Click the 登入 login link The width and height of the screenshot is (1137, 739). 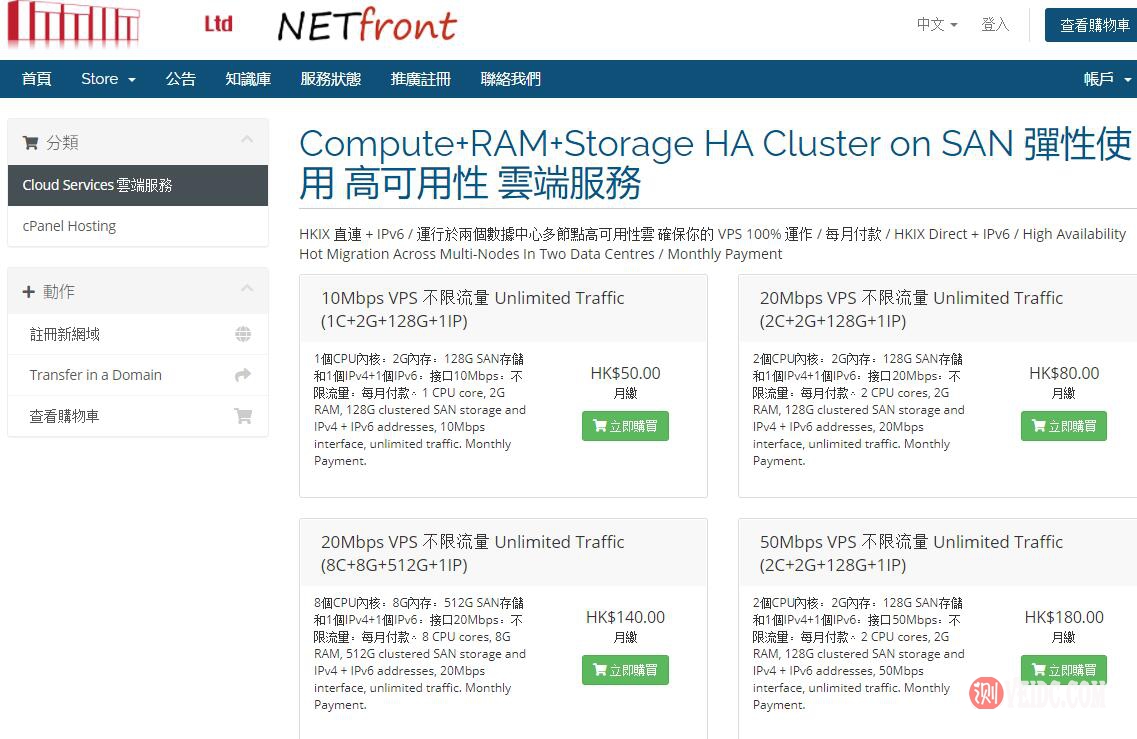(995, 24)
